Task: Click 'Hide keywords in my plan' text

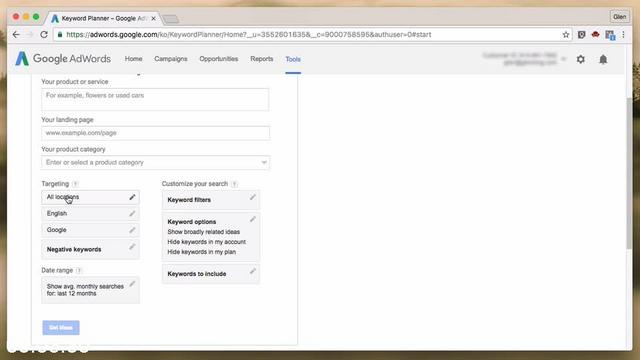Action: tap(202, 252)
